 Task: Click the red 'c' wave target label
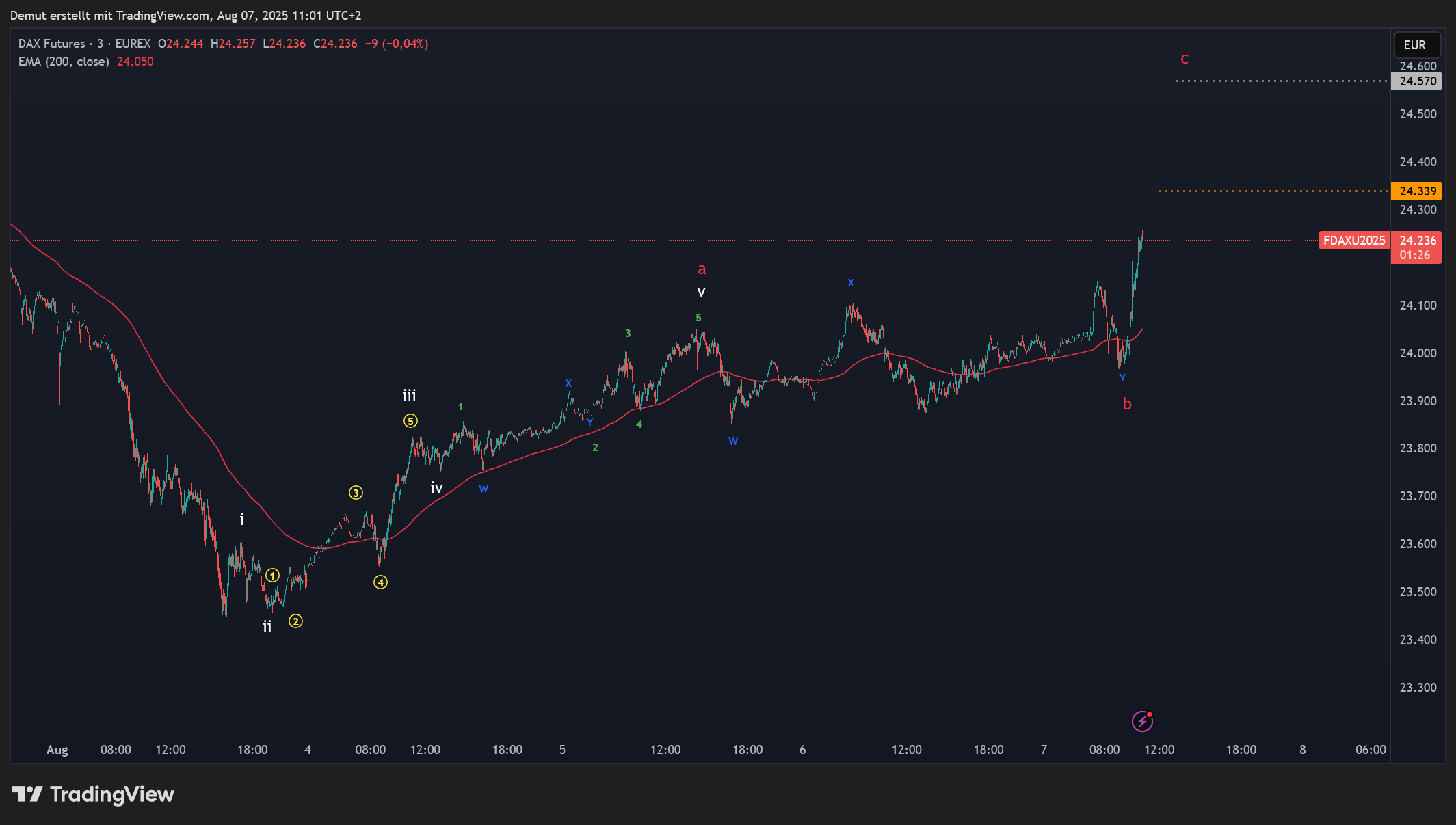pos(1184,59)
